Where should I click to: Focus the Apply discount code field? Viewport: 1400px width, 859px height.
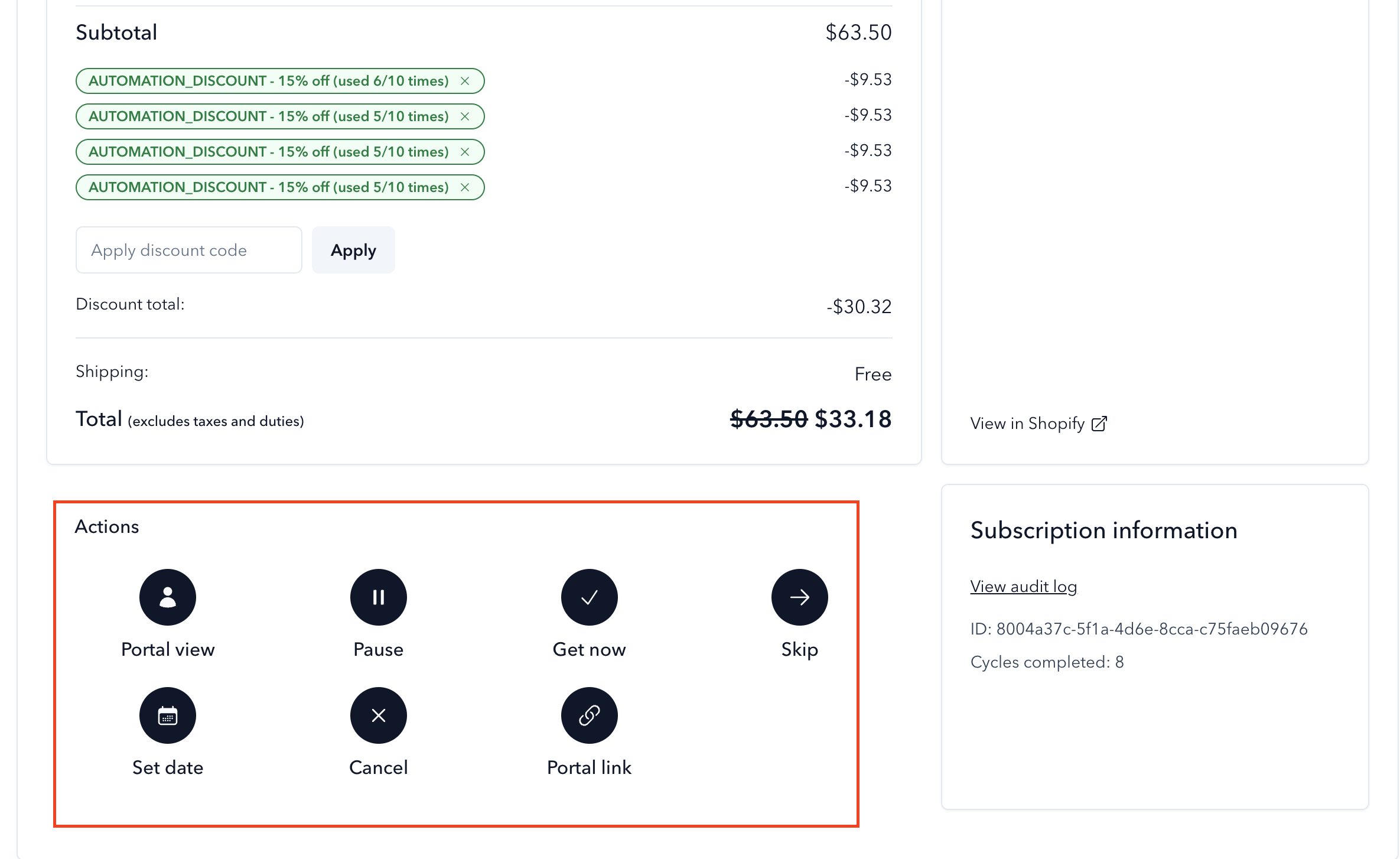coord(189,250)
